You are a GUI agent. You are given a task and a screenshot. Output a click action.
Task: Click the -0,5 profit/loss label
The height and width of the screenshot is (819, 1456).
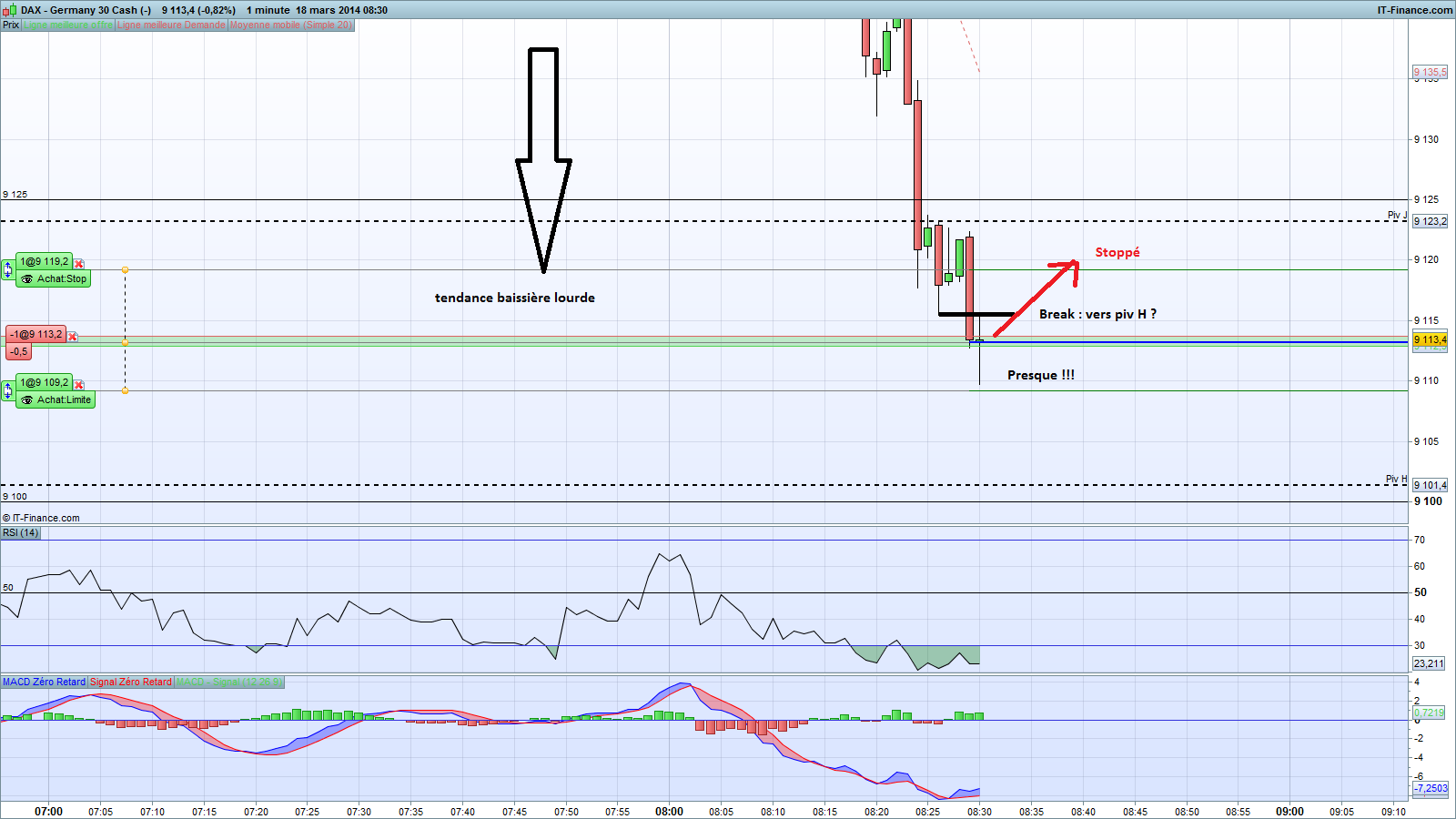click(x=18, y=351)
